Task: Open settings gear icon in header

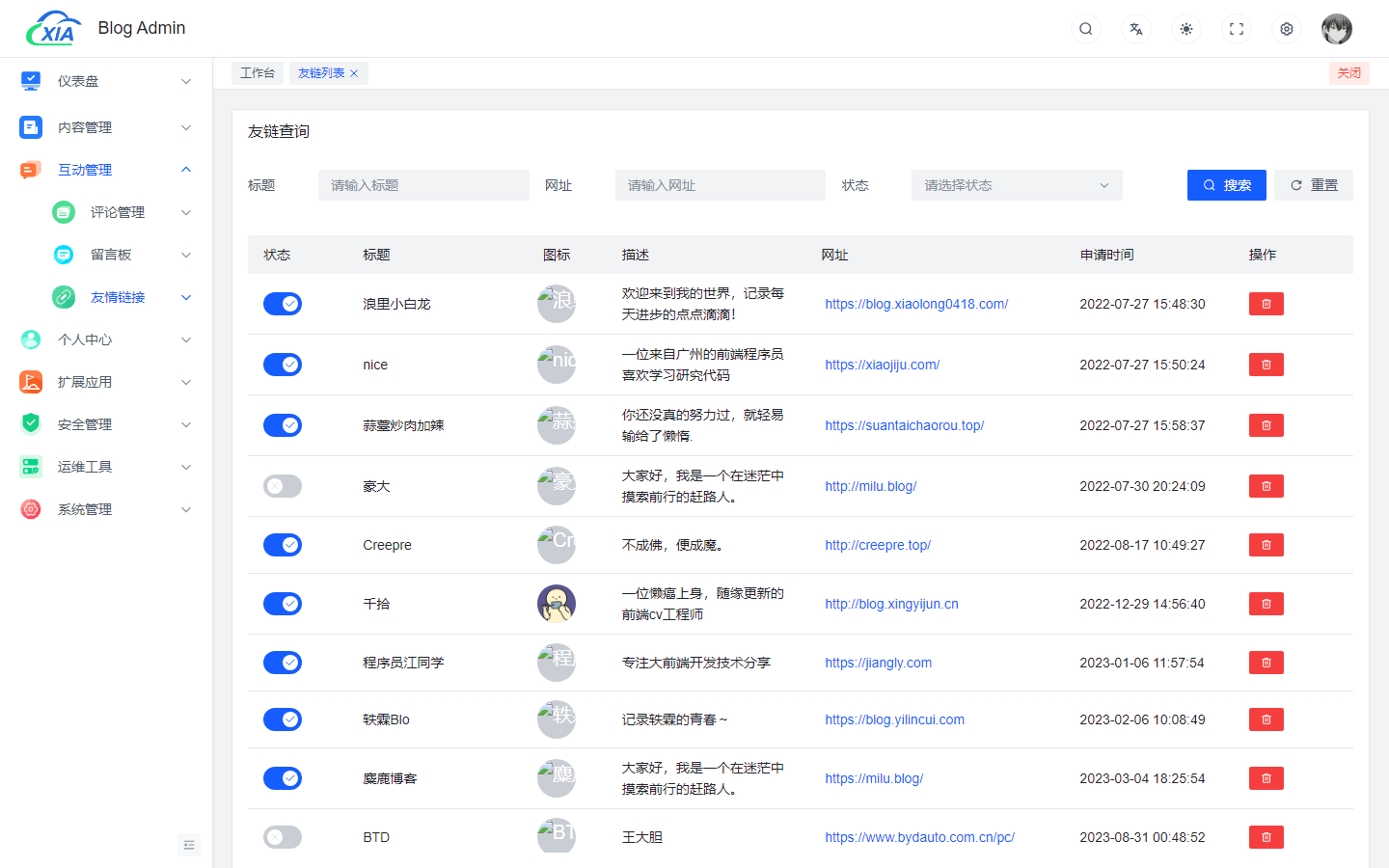Action: 1287,29
